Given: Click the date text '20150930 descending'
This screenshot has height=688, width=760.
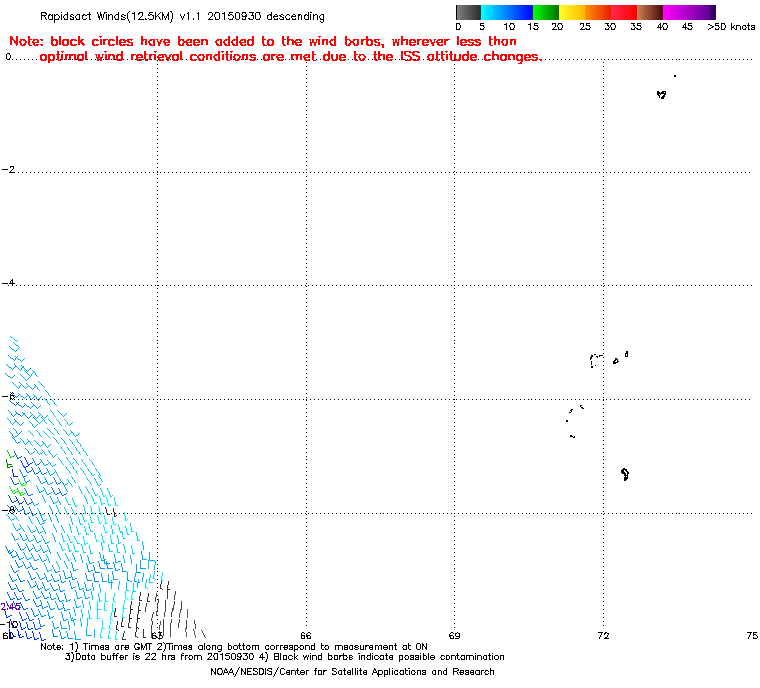Looking at the screenshot, I should [x=266, y=16].
